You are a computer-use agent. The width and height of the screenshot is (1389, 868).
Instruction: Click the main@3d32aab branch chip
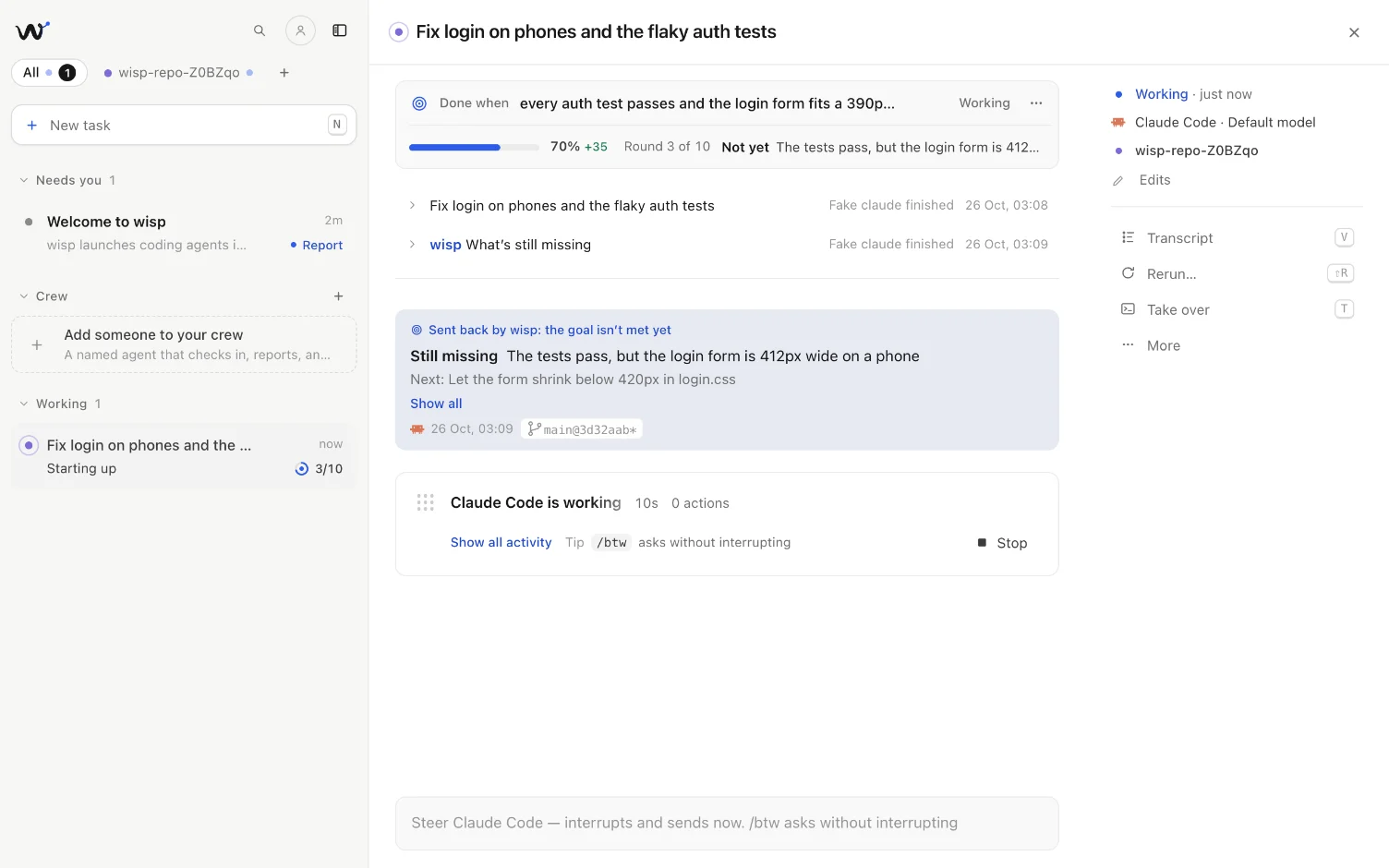point(582,429)
